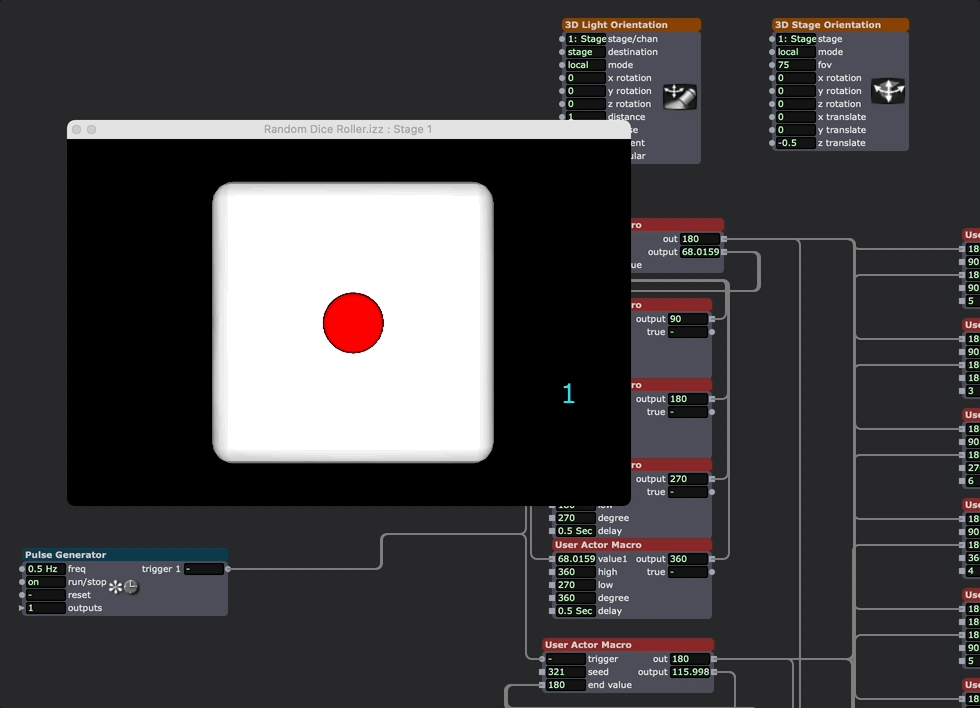Click the asterisk icon in Pulse Generator
This screenshot has height=708, width=980.
(x=116, y=587)
